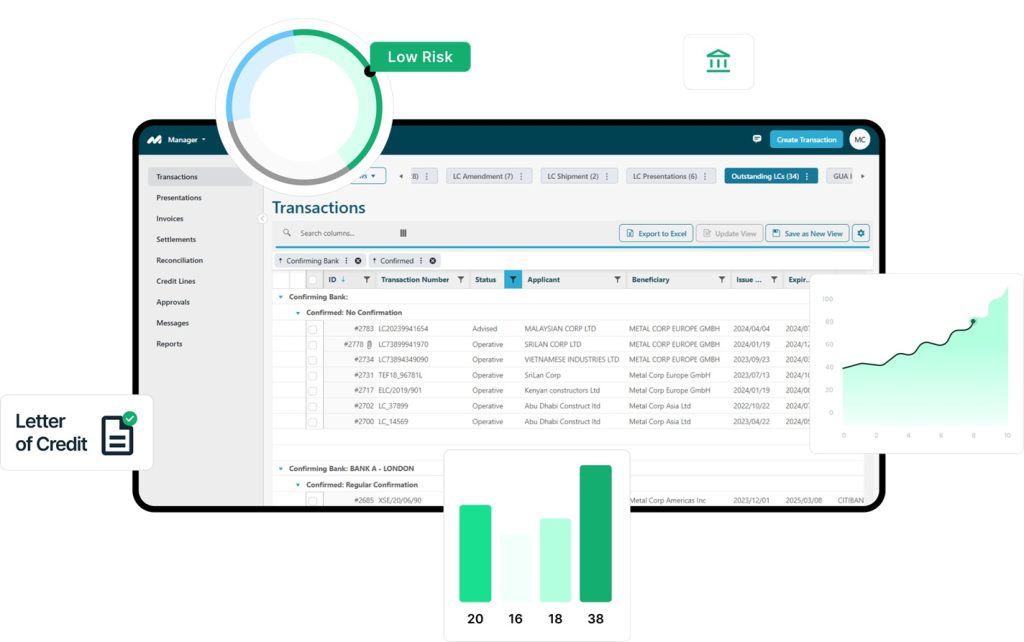This screenshot has height=642, width=1024.
Task: Open the column chooser icon beside search
Action: [403, 233]
